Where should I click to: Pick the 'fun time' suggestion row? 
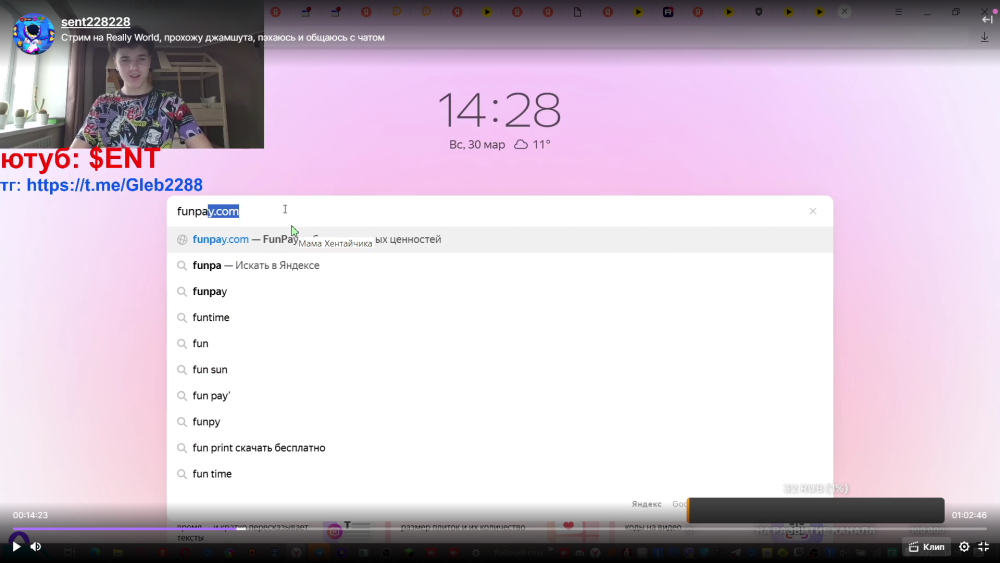click(500, 474)
